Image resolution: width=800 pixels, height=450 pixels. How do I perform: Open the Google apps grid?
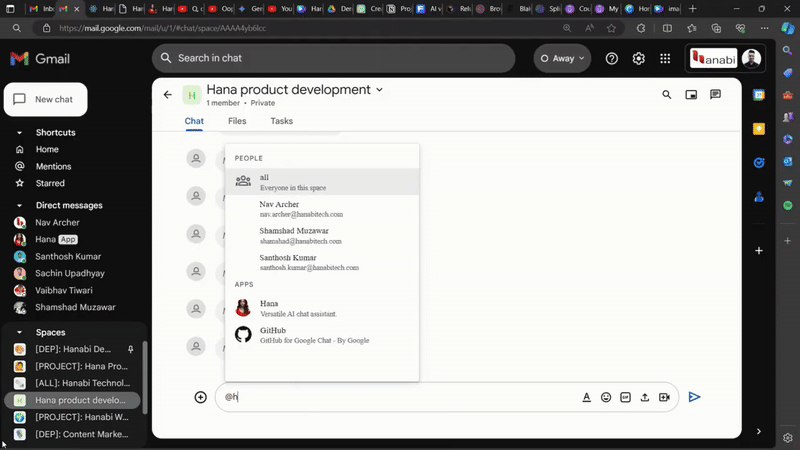tap(665, 59)
